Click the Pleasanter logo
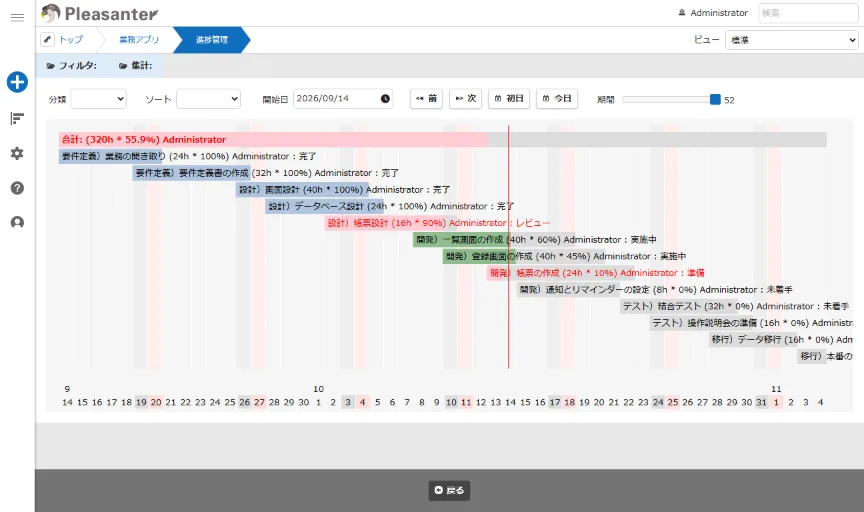 100,13
